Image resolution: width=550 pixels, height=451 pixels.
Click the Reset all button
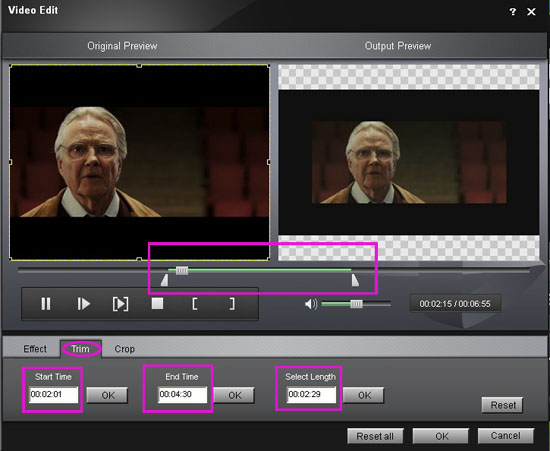pos(375,436)
